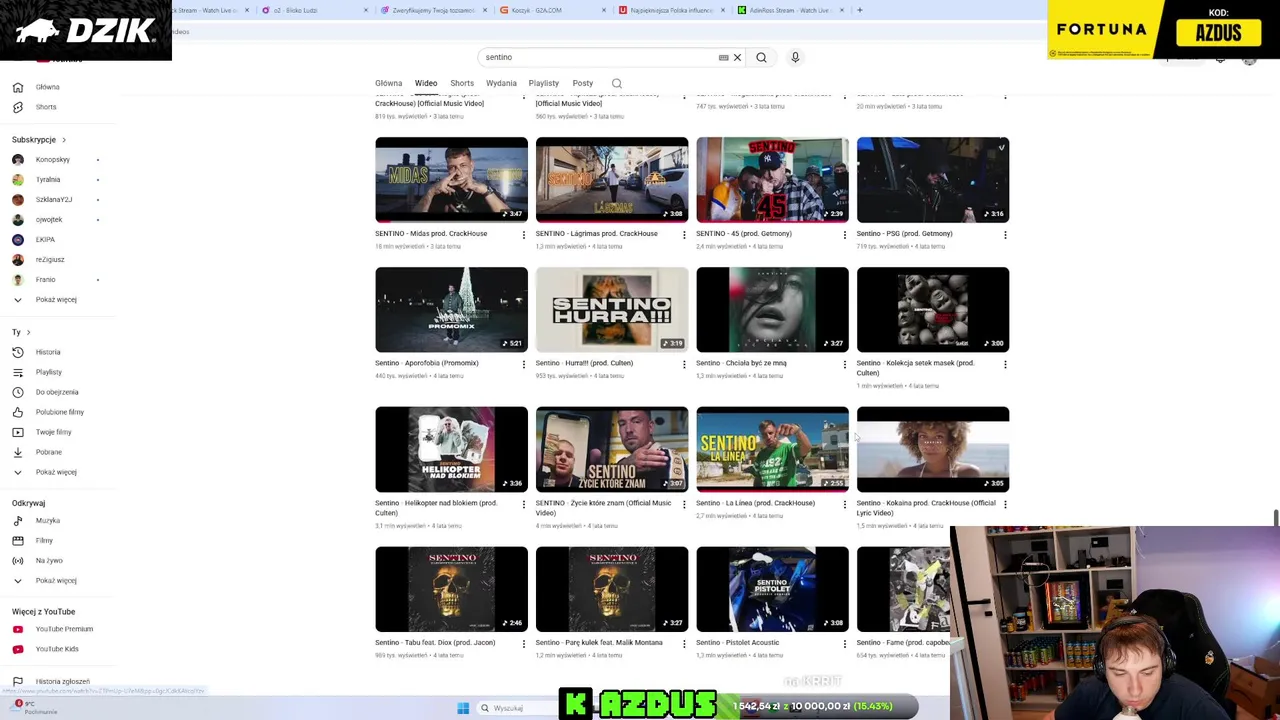The width and height of the screenshot is (1280, 720).
Task: Open Polubione filmy liked videos
Action: (x=59, y=412)
